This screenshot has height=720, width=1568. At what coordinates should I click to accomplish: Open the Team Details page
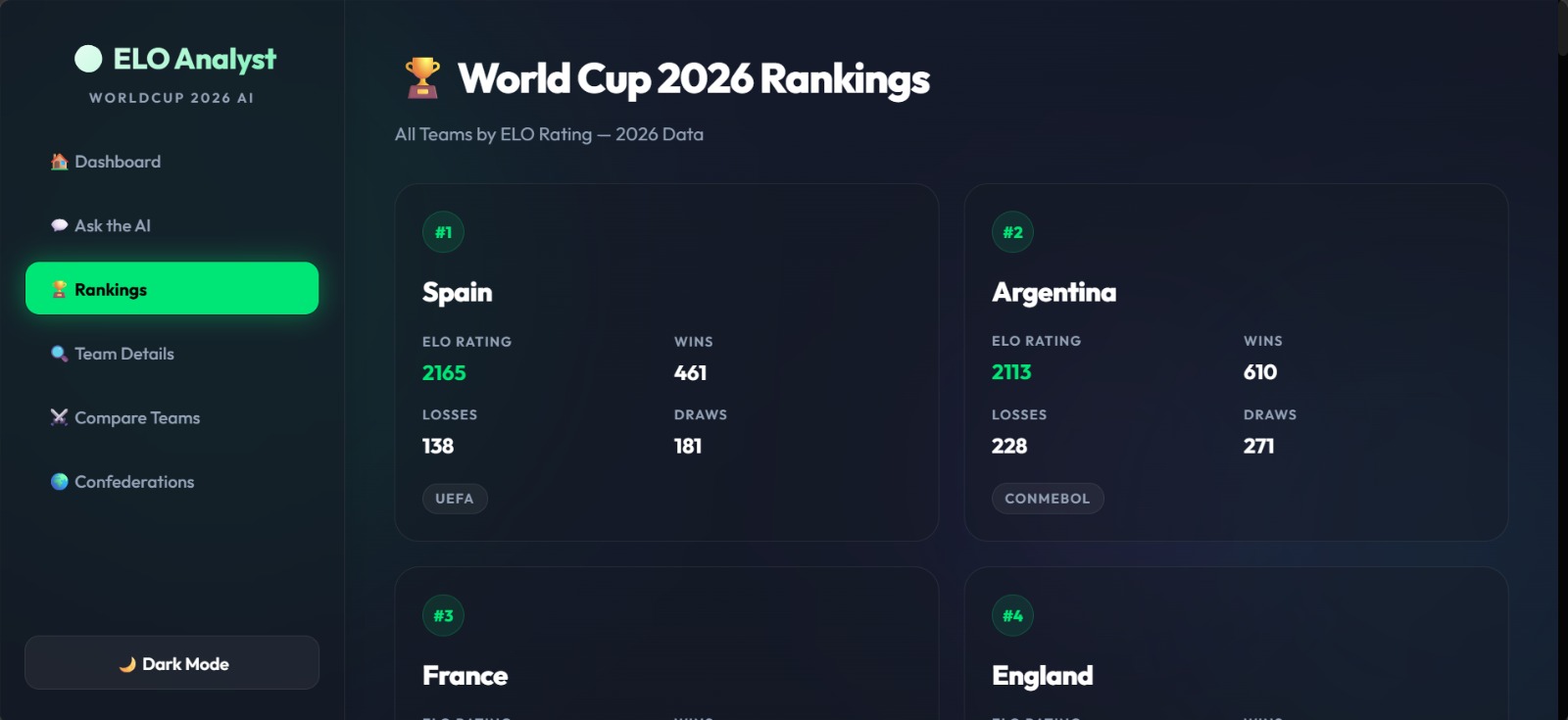click(171, 354)
